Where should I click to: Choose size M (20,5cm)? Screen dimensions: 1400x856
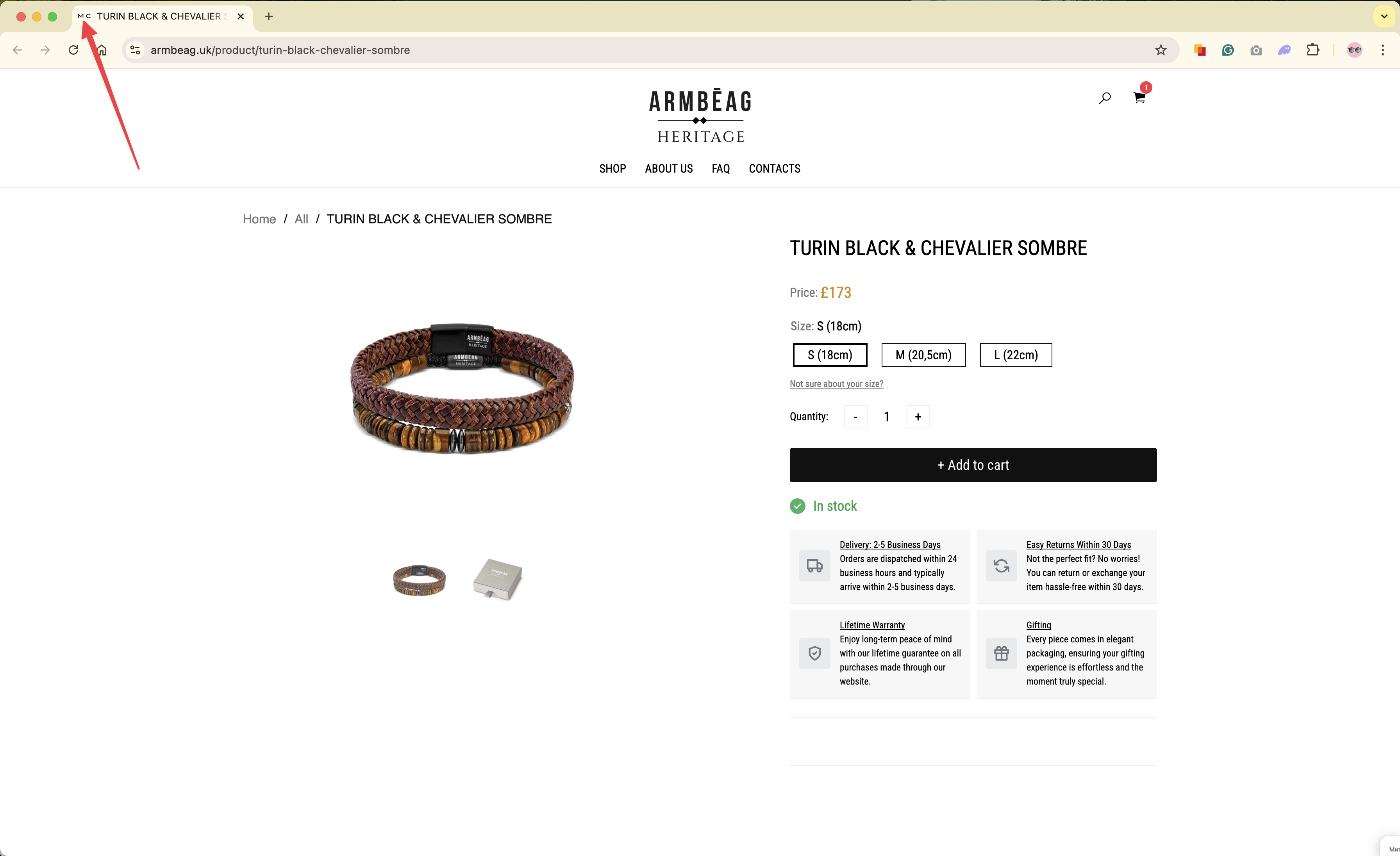(x=923, y=355)
